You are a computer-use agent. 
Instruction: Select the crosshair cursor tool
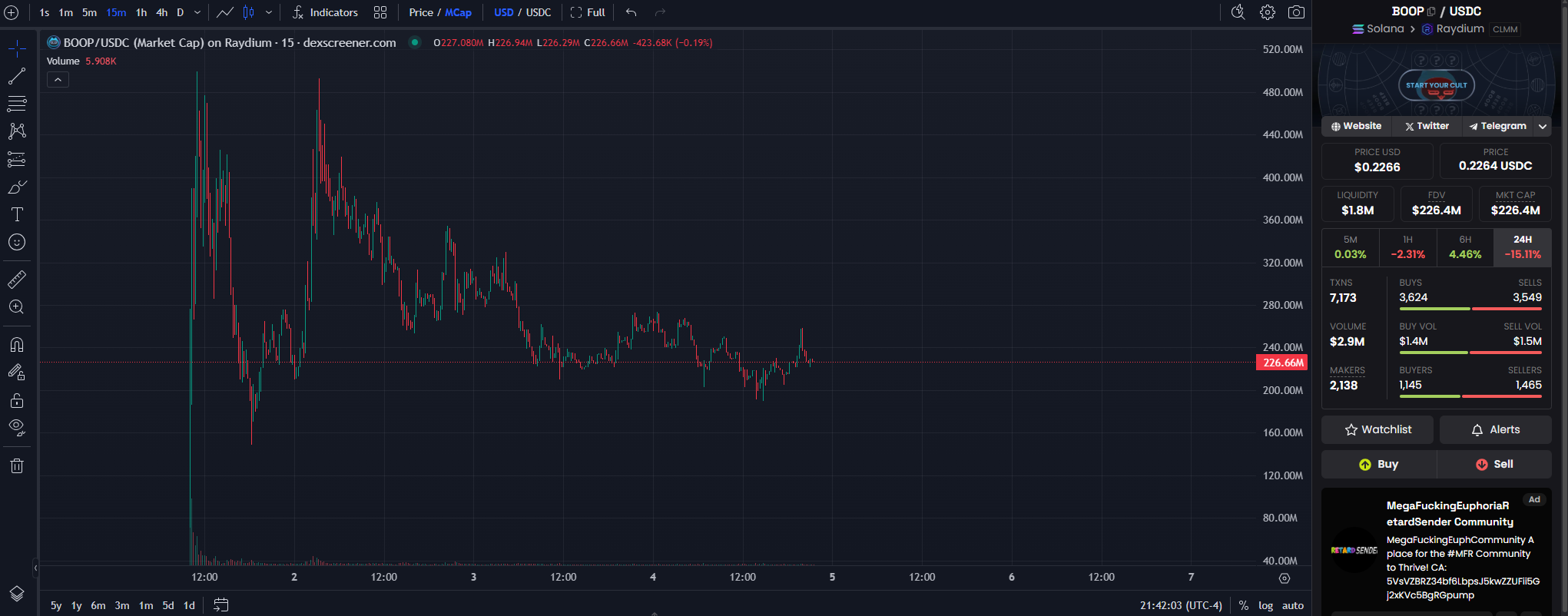17,50
